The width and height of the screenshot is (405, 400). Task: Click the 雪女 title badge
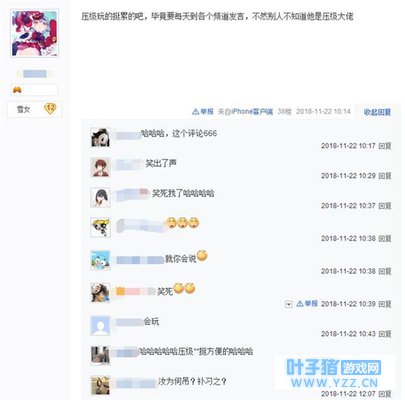click(x=23, y=109)
